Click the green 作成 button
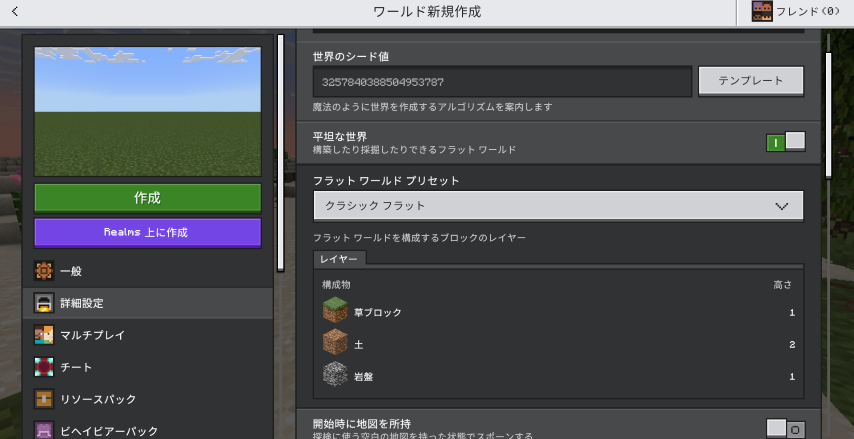 pos(148,198)
